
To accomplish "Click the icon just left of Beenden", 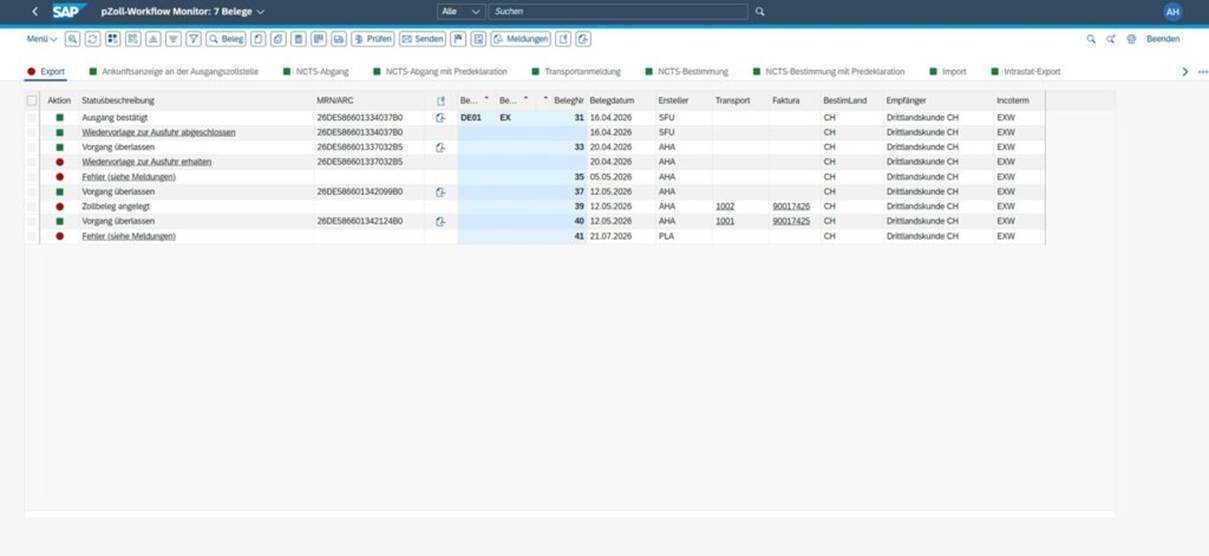I will [1131, 39].
